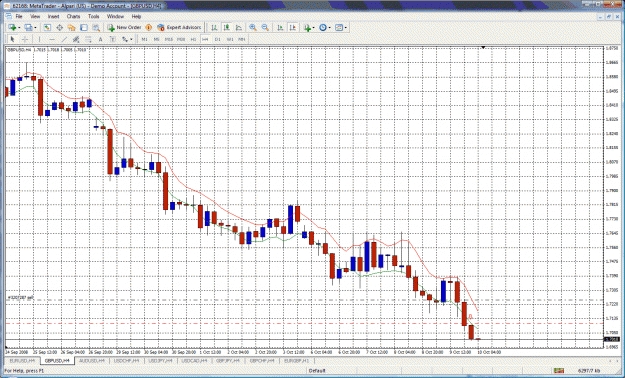Switch to the USDJPY,H4 chart tab
Viewport: 625px width, 378px height.
(x=160, y=360)
